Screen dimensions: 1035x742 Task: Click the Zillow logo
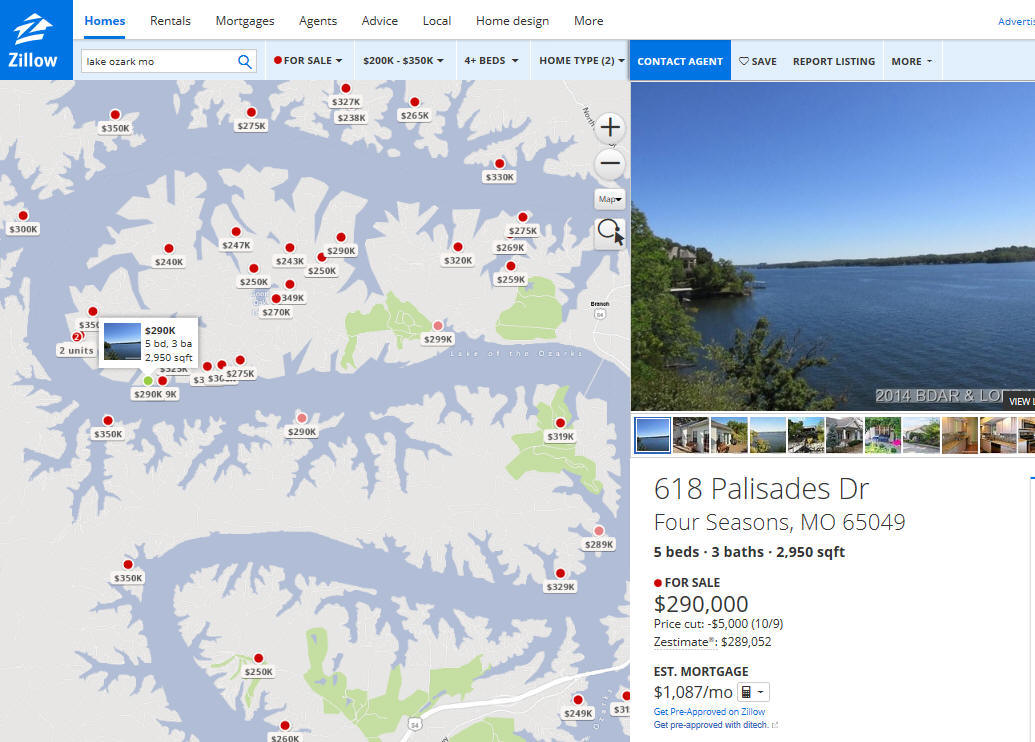[x=34, y=42]
